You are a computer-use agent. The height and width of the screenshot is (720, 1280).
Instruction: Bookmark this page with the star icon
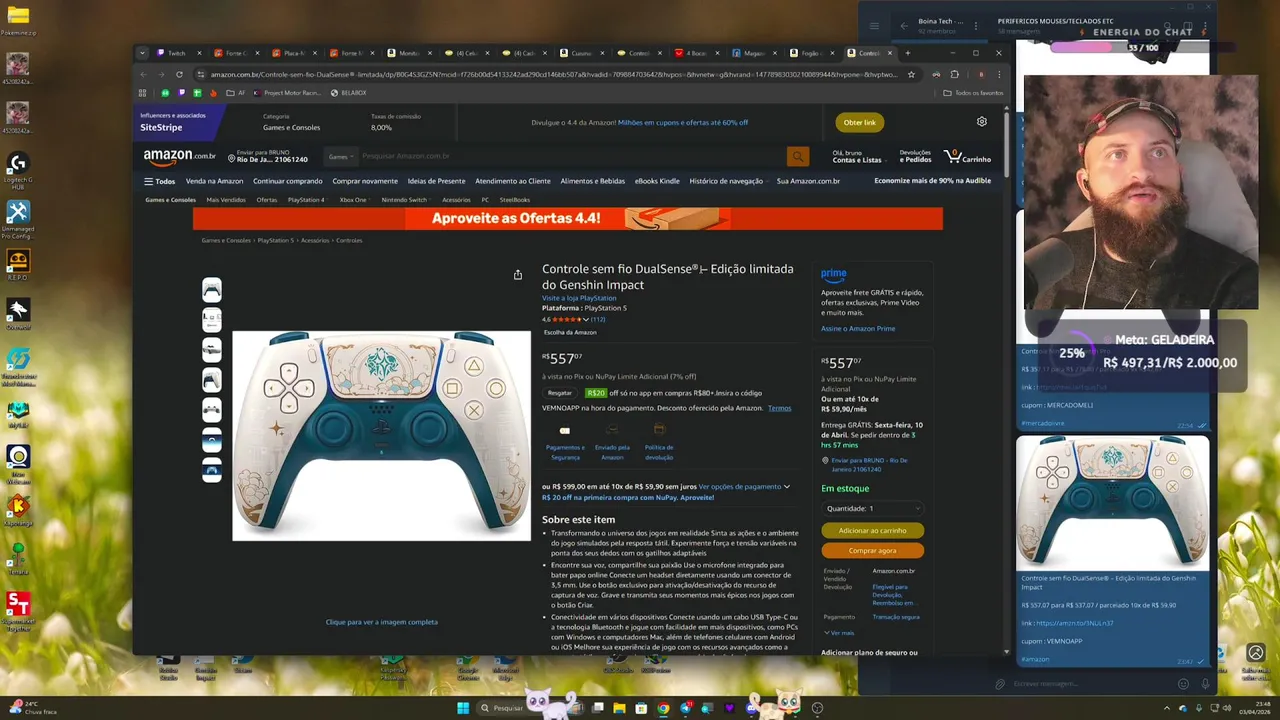coord(911,74)
